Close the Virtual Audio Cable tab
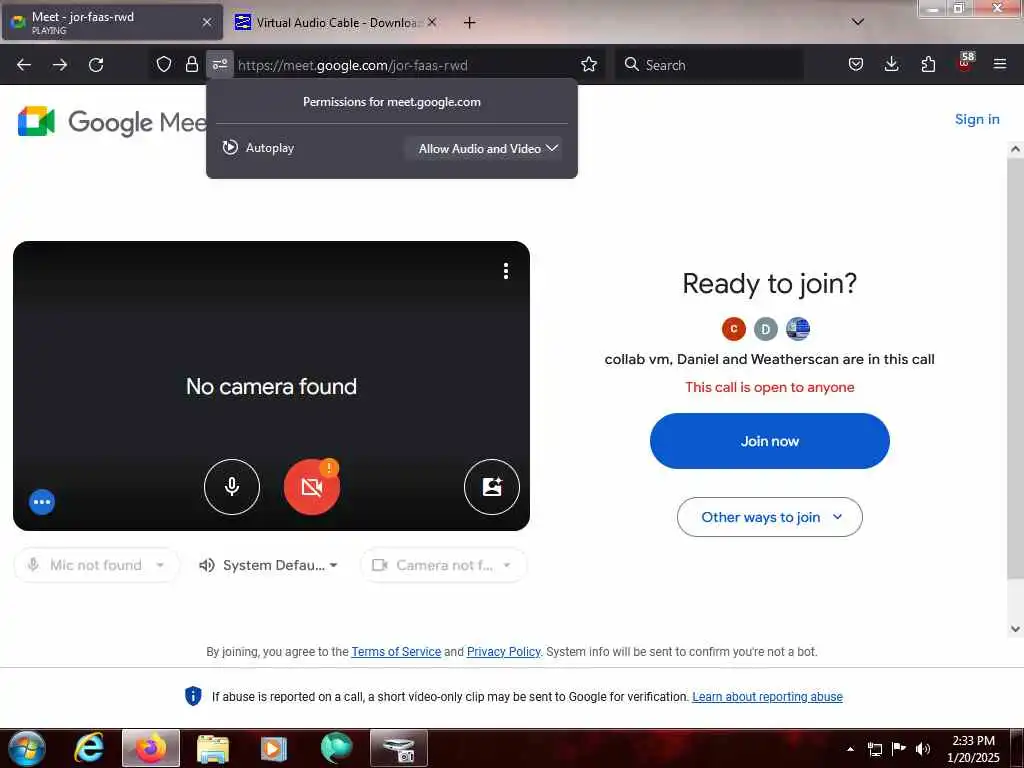1024x768 pixels. coord(432,22)
